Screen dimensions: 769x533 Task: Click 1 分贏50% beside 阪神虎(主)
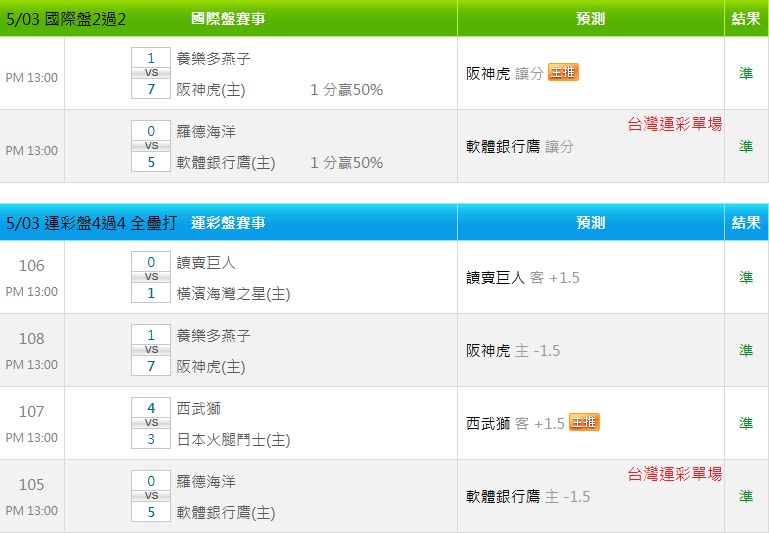pos(347,90)
